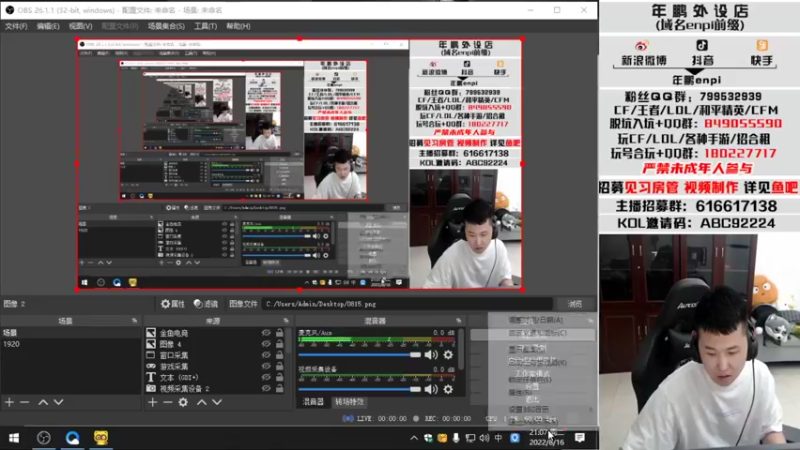Toggle lock on 图像 4 source

point(280,344)
